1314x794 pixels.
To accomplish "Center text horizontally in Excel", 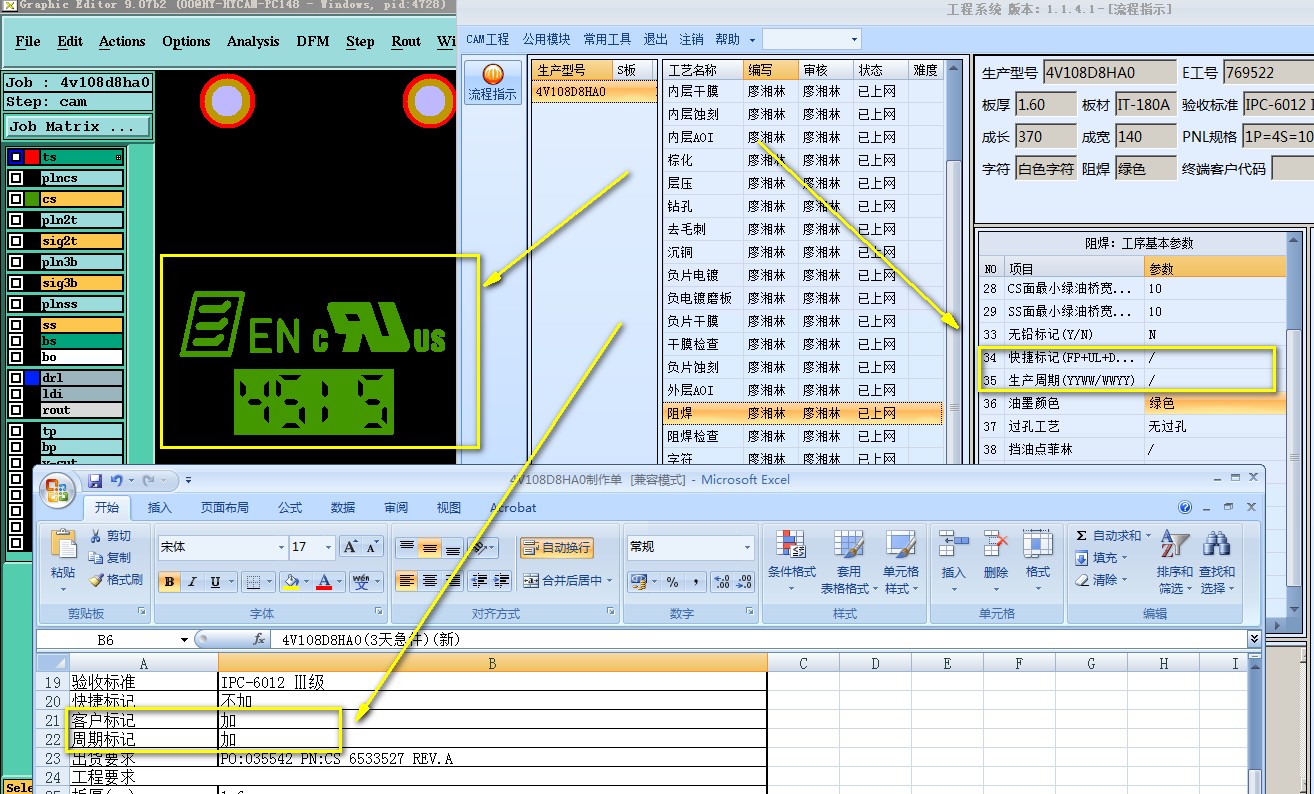I will pyautogui.click(x=429, y=581).
